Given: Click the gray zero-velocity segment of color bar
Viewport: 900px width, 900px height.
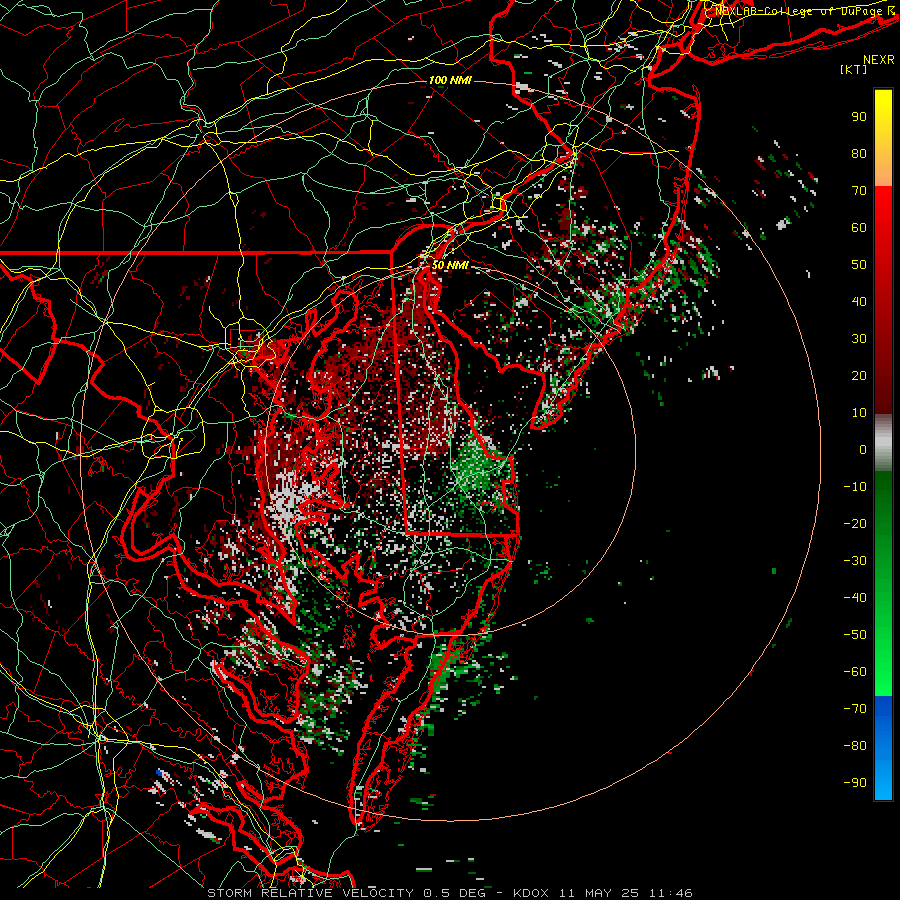Looking at the screenshot, I should point(883,443).
